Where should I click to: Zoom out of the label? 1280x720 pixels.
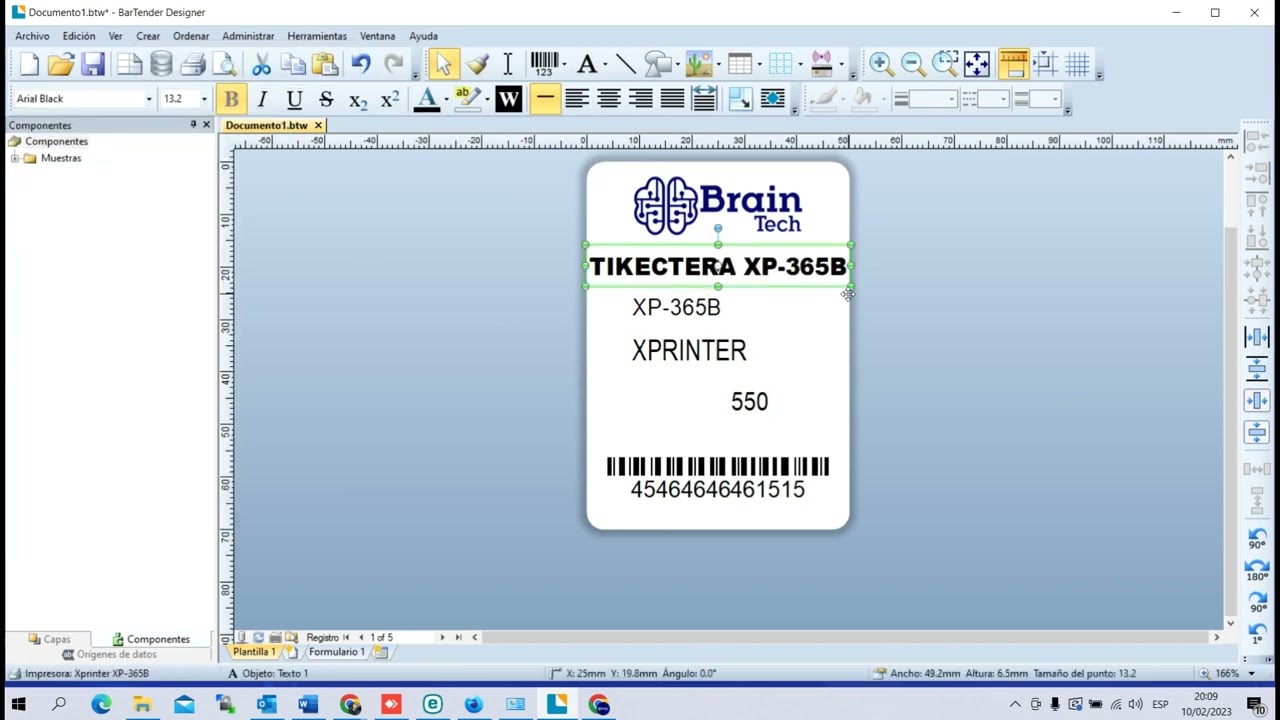click(x=913, y=65)
